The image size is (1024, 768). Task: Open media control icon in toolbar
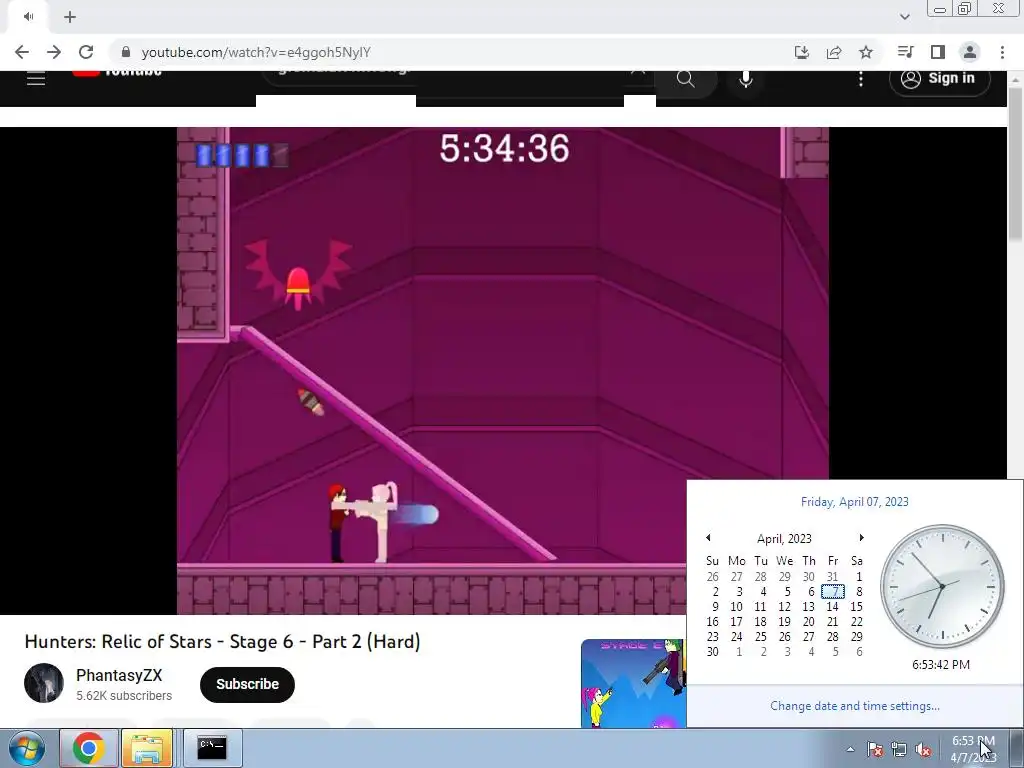[x=905, y=52]
